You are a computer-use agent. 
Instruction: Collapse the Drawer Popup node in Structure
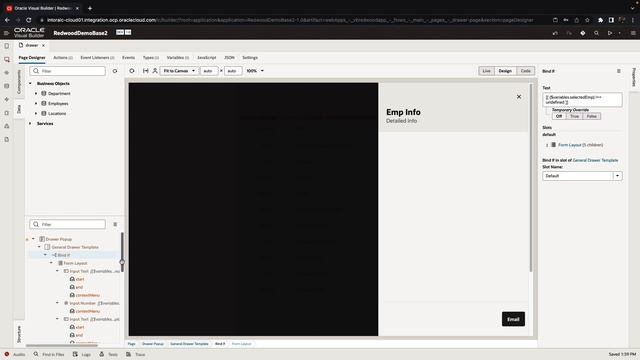click(33, 239)
